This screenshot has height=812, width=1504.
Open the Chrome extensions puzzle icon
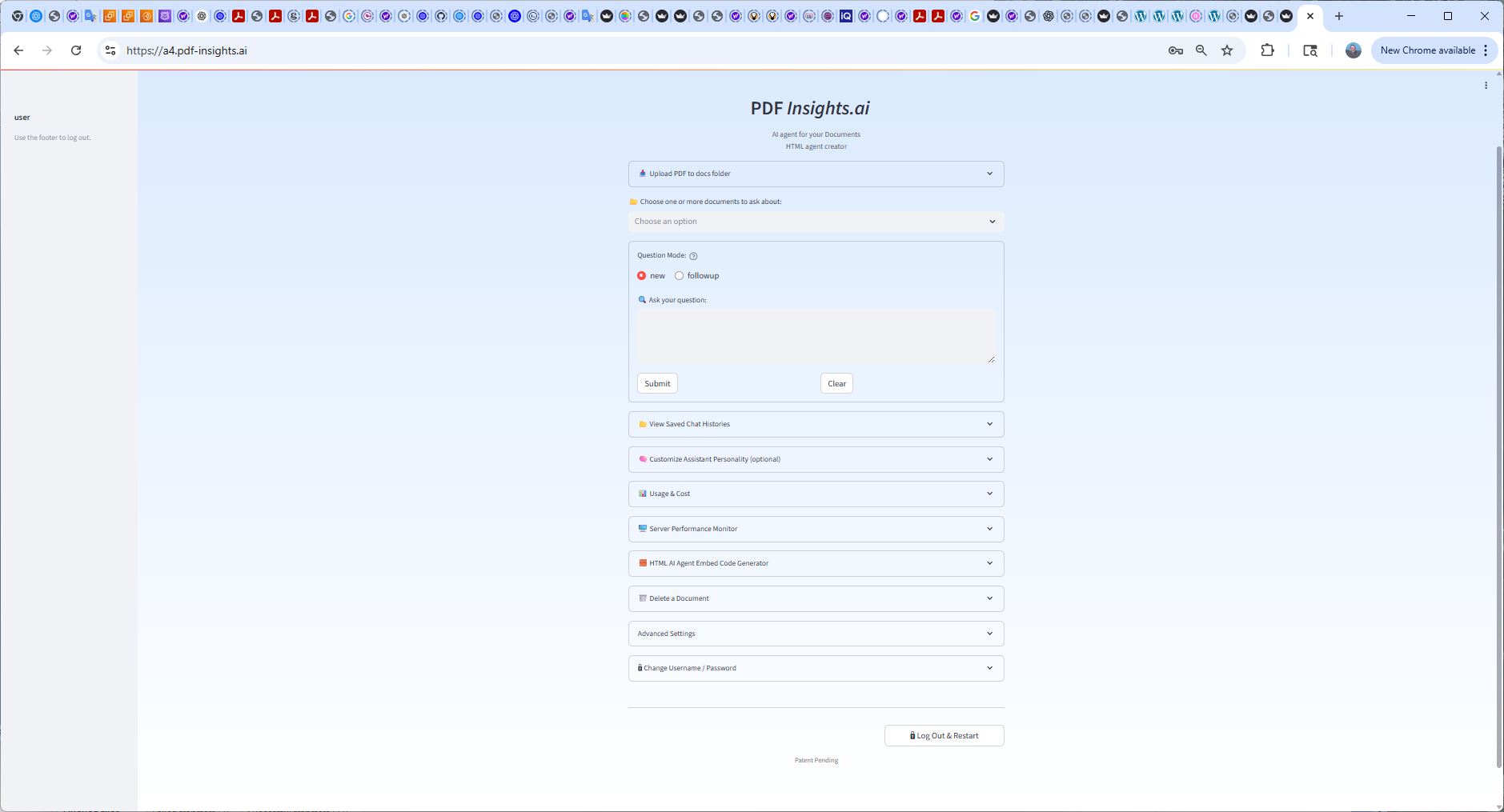point(1267,50)
